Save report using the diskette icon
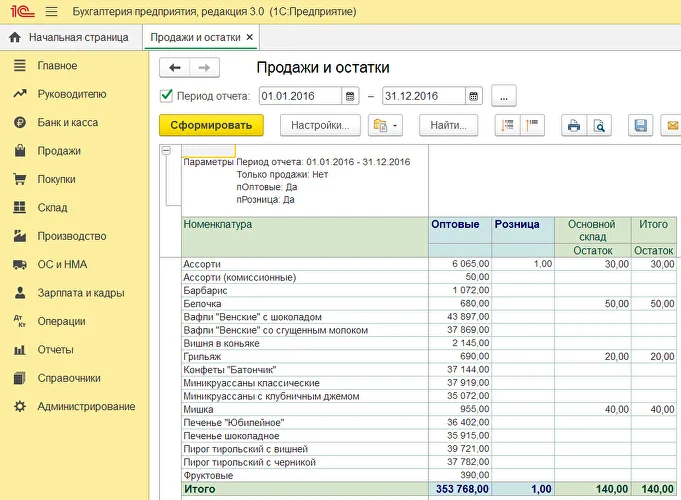 (x=641, y=125)
